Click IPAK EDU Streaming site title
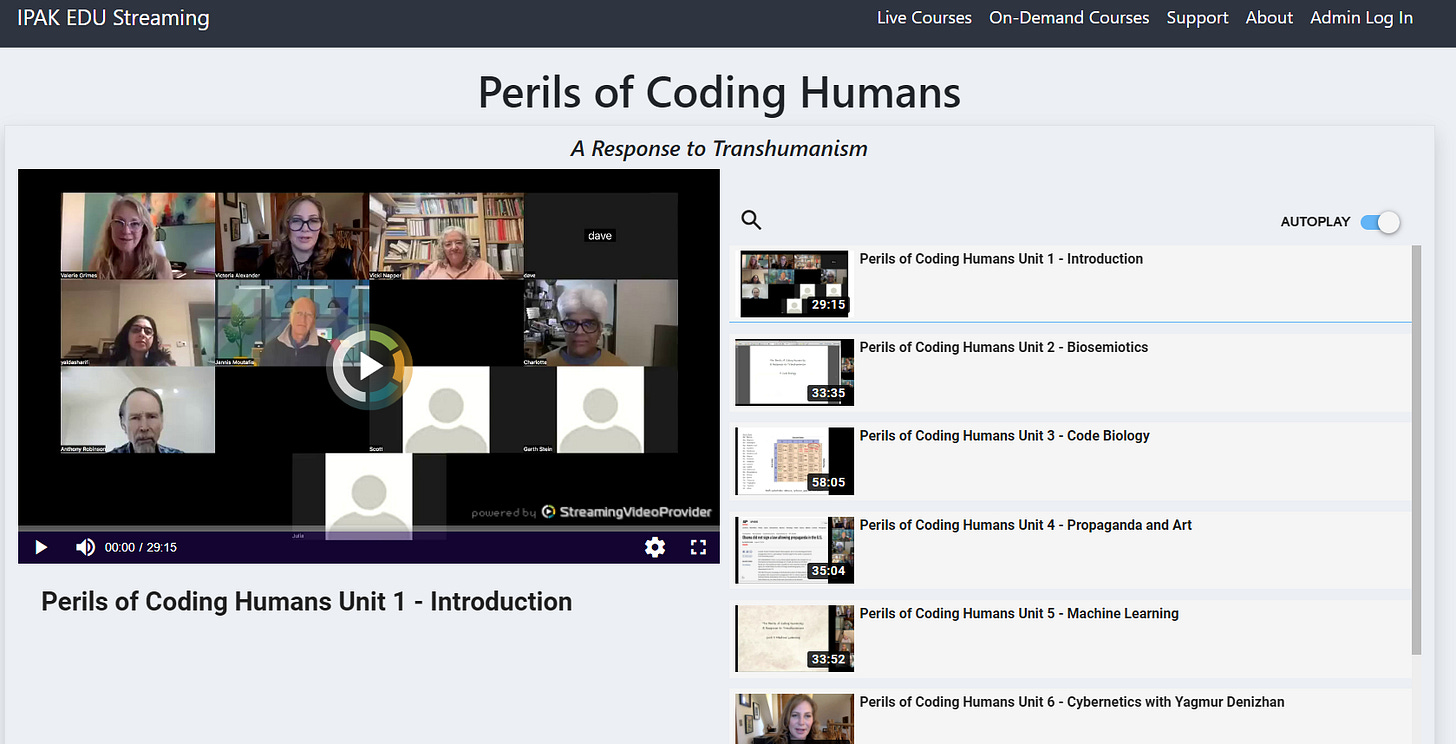The image size is (1456, 744). pos(113,18)
